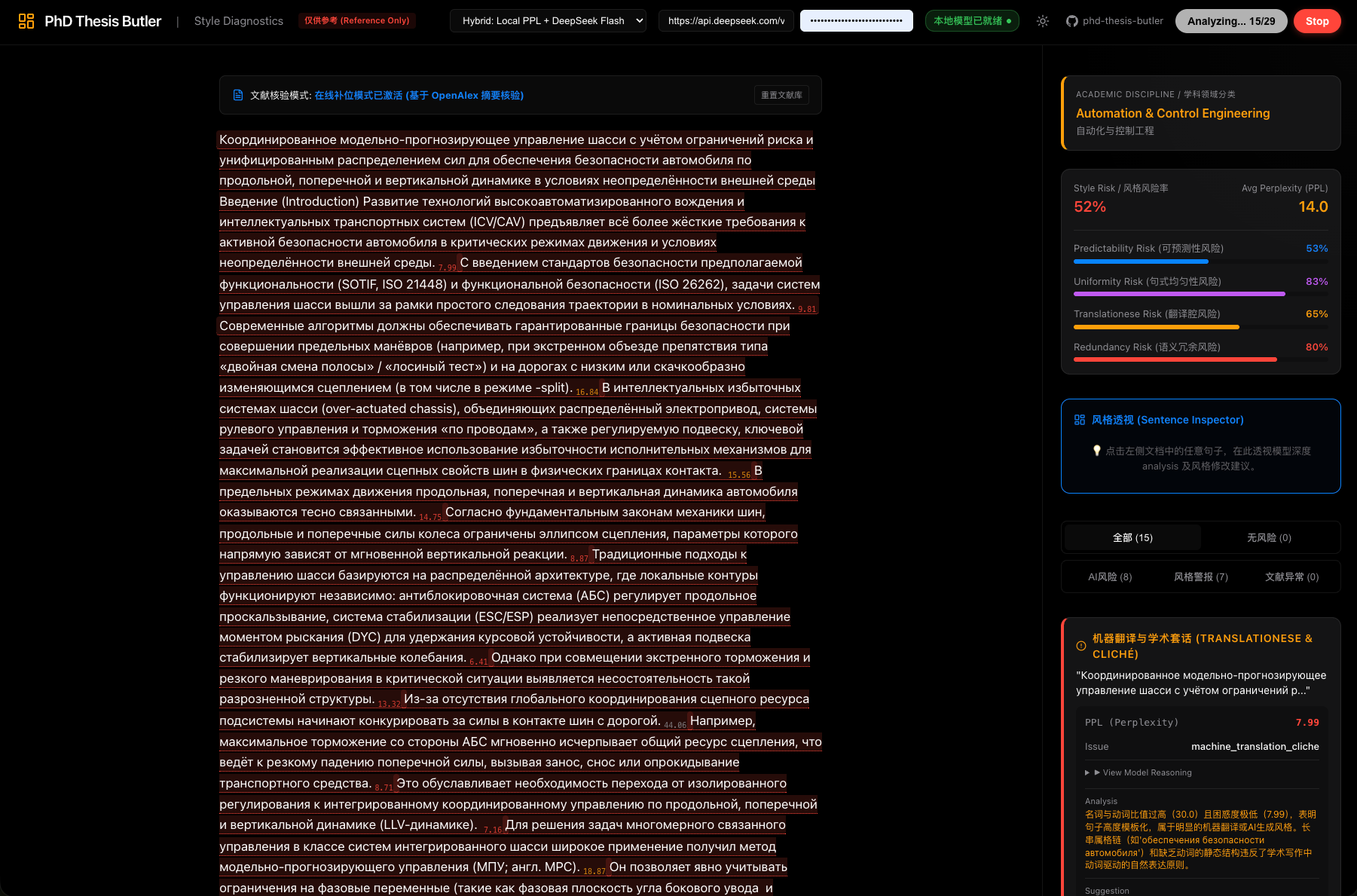Click the DeepSeek API URL field
Image resolution: width=1357 pixels, height=896 pixels.
point(726,21)
